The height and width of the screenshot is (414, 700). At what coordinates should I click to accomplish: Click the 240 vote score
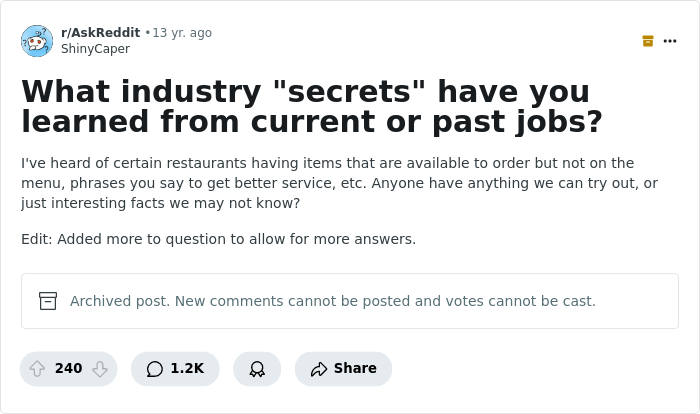68,369
